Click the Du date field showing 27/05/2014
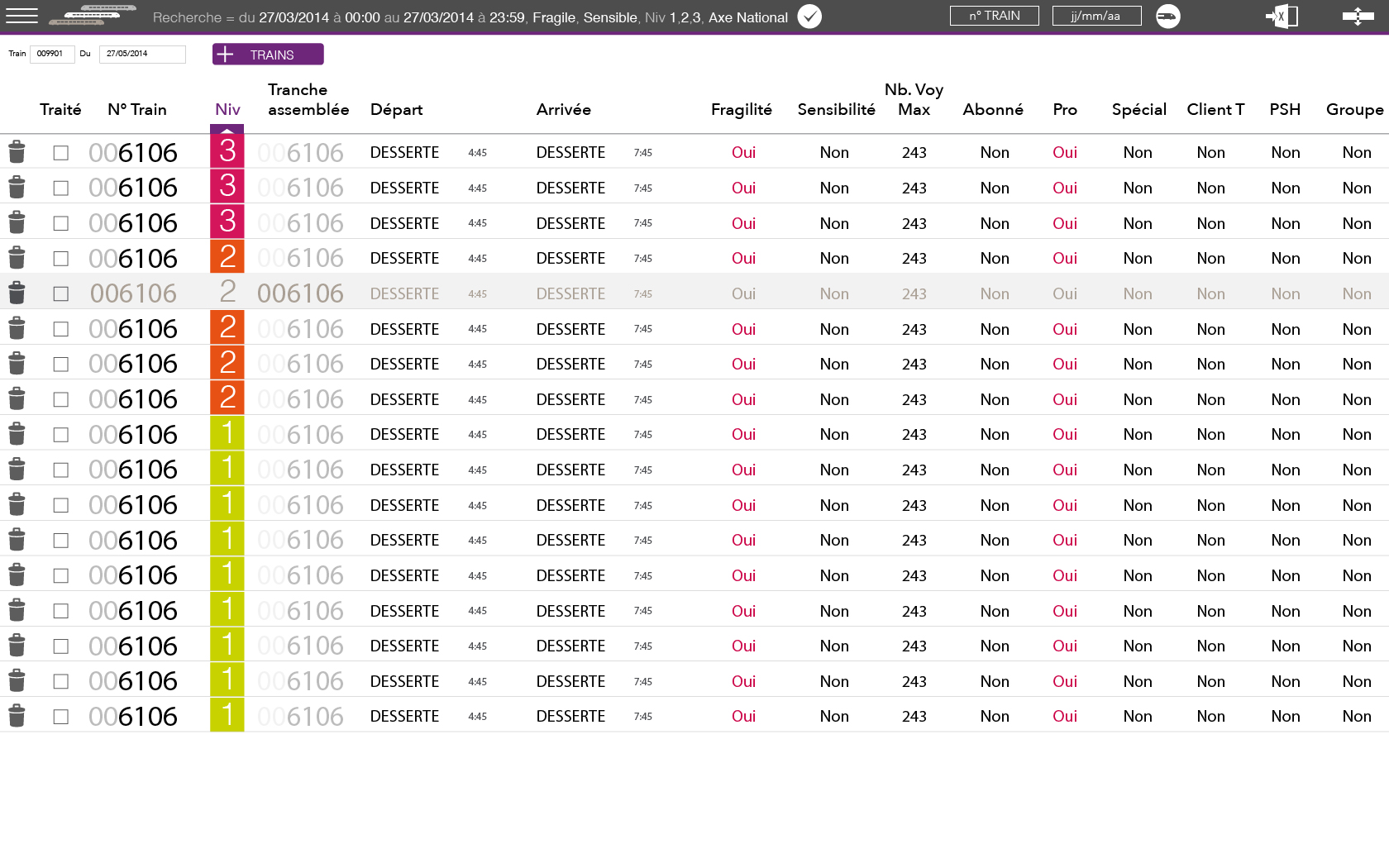Viewport: 1389px width, 868px height. [142, 54]
